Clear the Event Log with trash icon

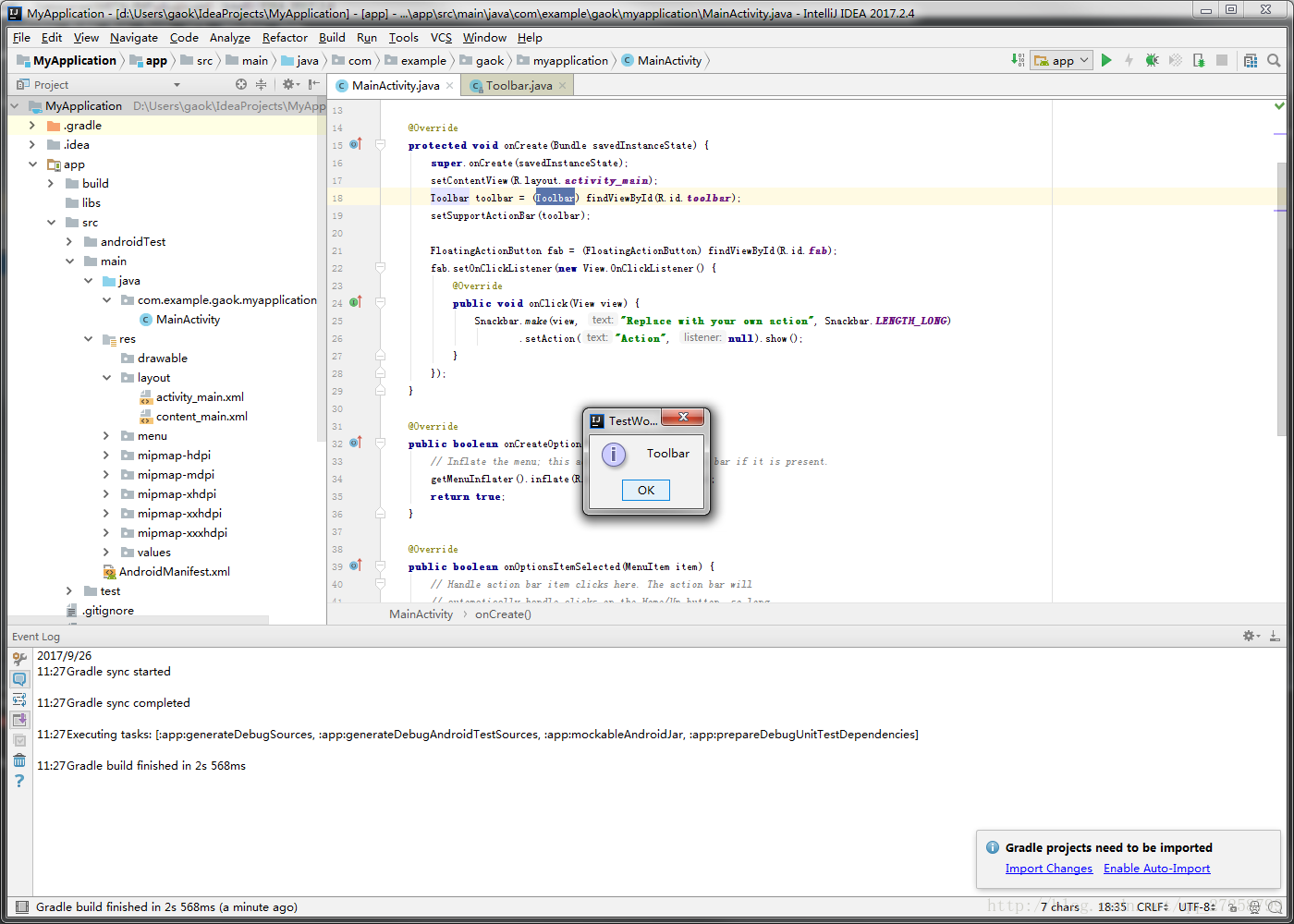coord(19,760)
